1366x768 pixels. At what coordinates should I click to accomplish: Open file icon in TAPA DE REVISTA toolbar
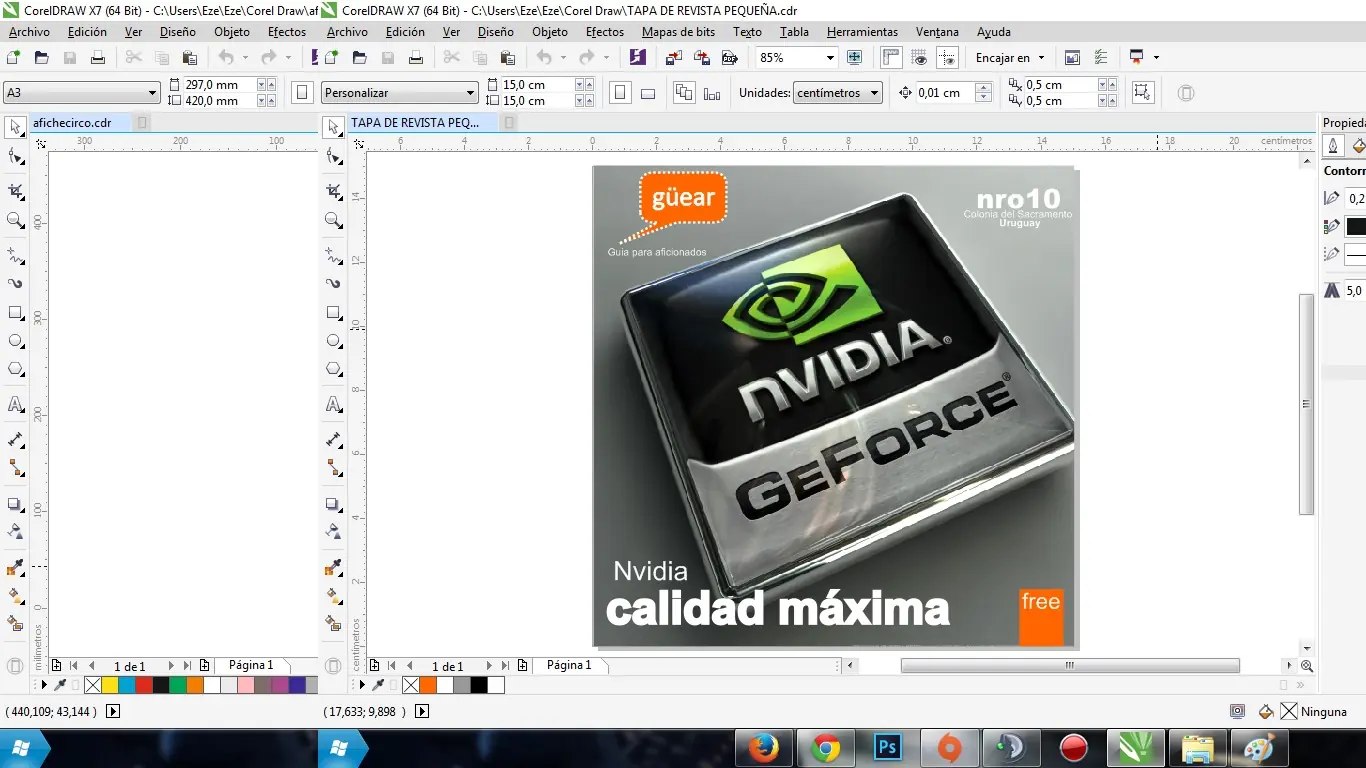pos(360,58)
